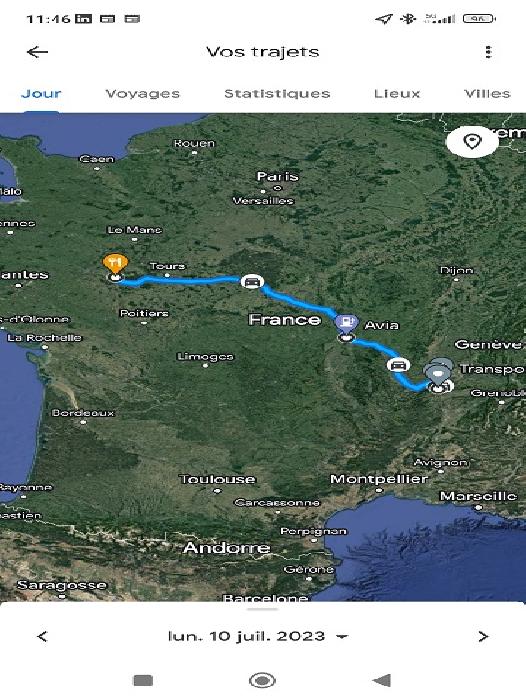Viewport: 526px width, 700px height.
Task: Switch to the Voyages tab
Action: pos(142,94)
